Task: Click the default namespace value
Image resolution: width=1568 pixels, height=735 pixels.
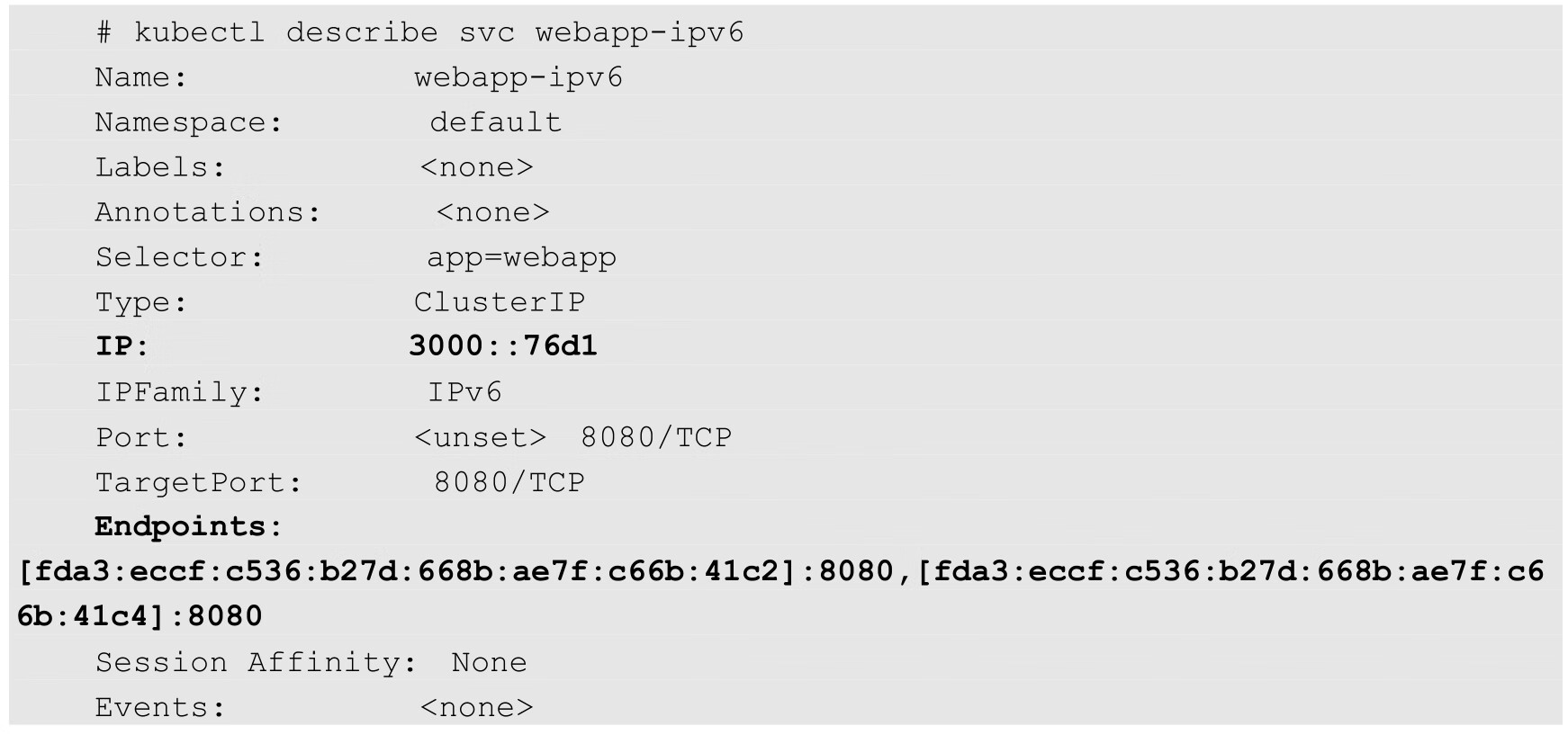Action: (x=495, y=123)
